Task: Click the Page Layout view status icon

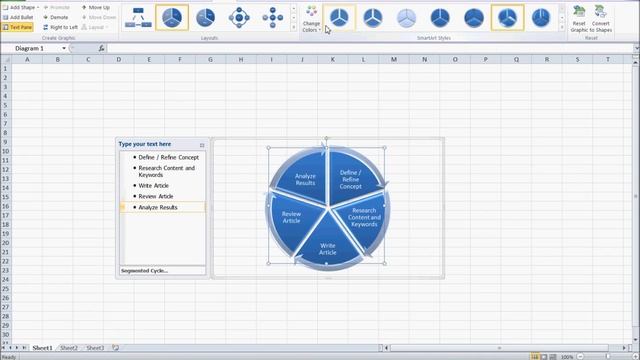Action: pos(544,357)
